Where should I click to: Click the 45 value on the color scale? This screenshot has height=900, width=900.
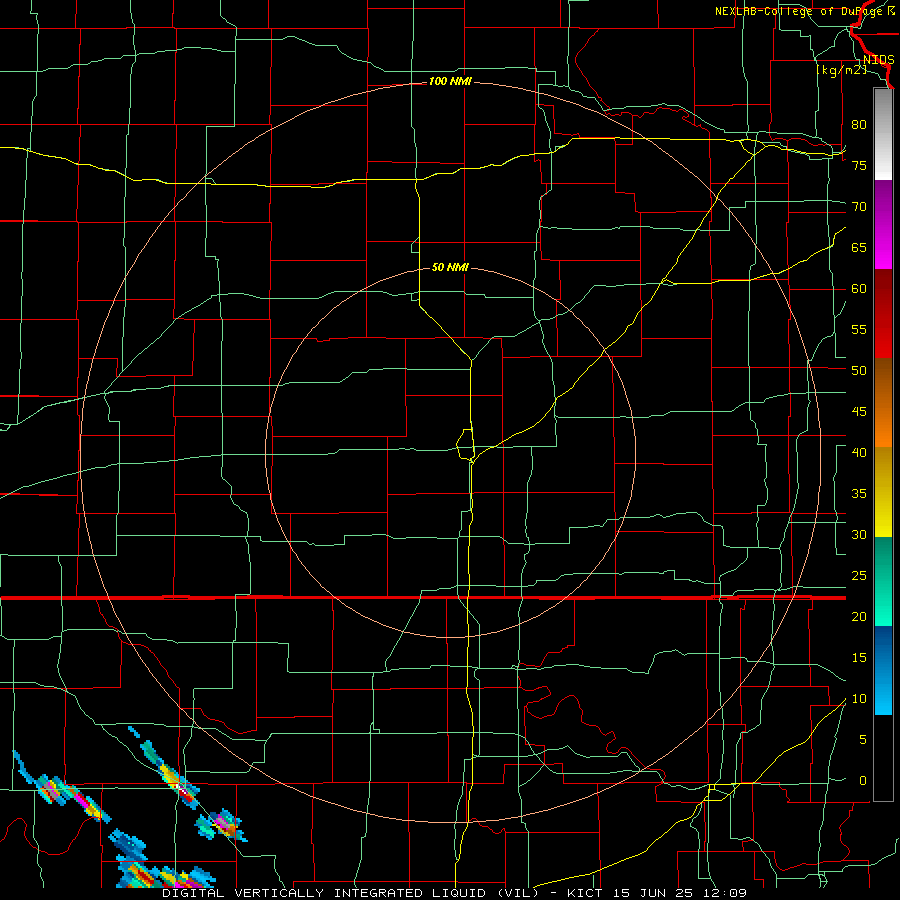pyautogui.click(x=859, y=412)
